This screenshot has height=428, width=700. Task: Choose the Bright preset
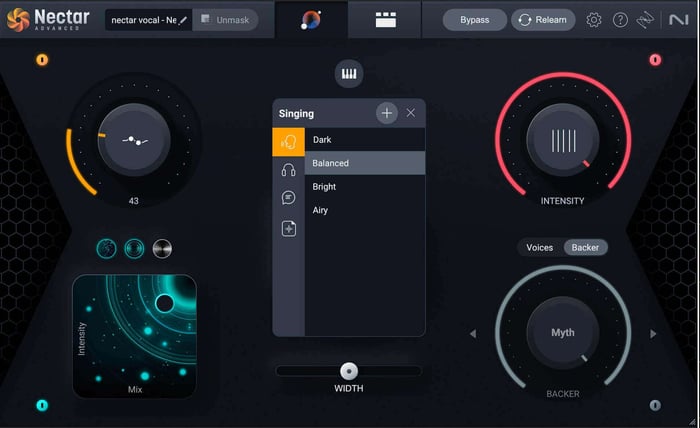coord(365,187)
